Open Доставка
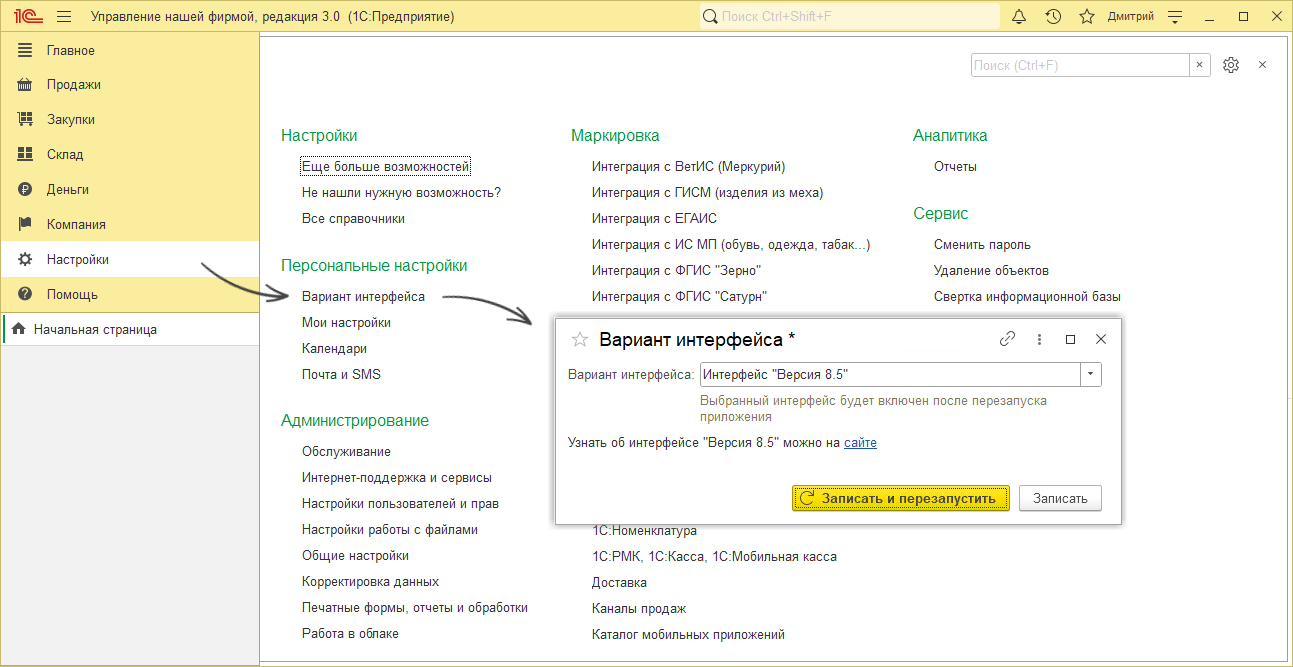Viewport: 1293px width, 667px height. pyautogui.click(x=619, y=583)
